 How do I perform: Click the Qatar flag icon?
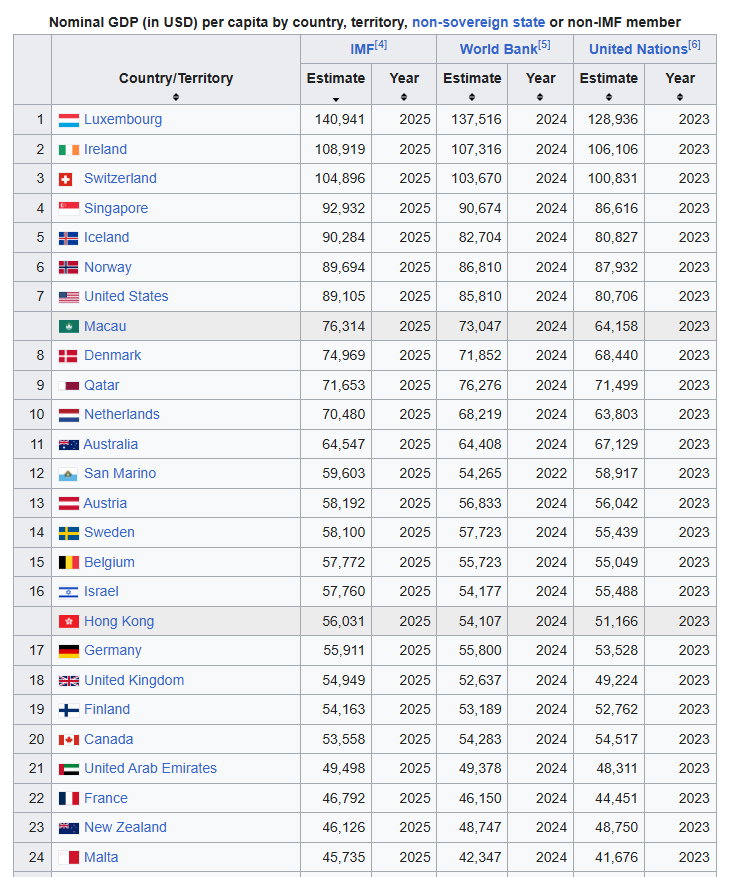pyautogui.click(x=69, y=386)
